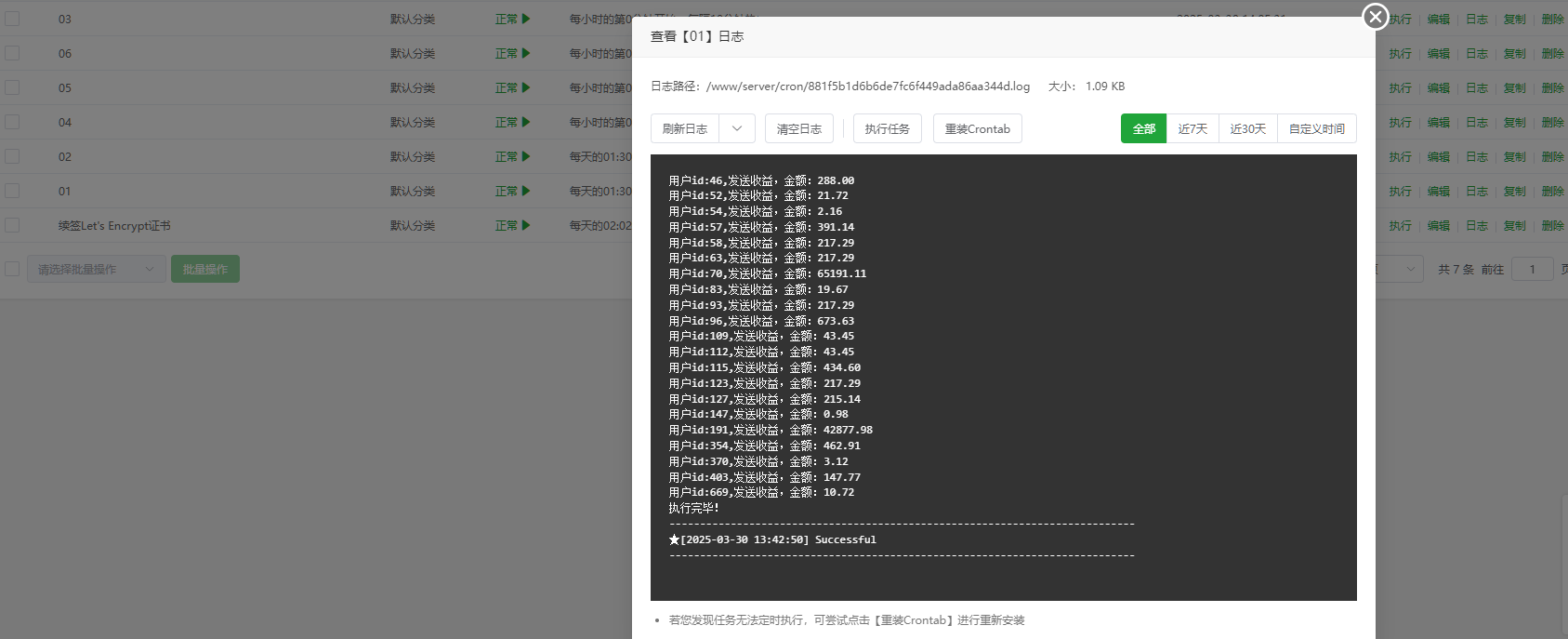1568x639 pixels.
Task: Click the 大小: 1.09 KB text
Action: 1087,86
